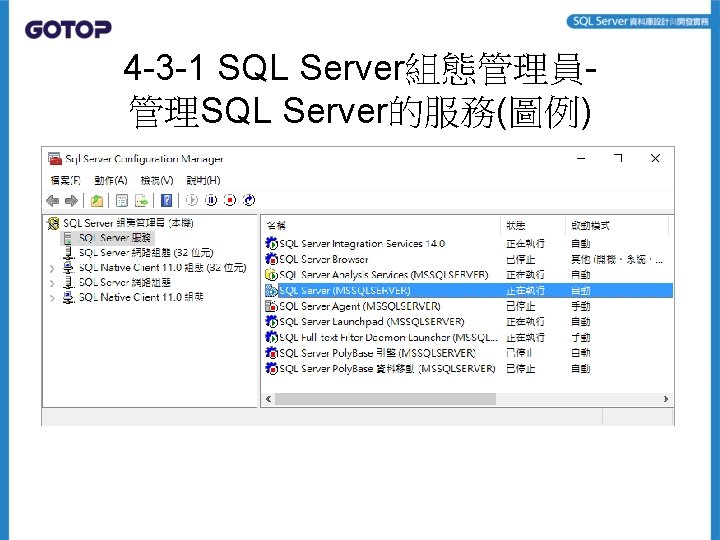Select SQL Server 組態管理員 (本機) root
Screen dimensions: 720x540
pyautogui.click(x=128, y=223)
